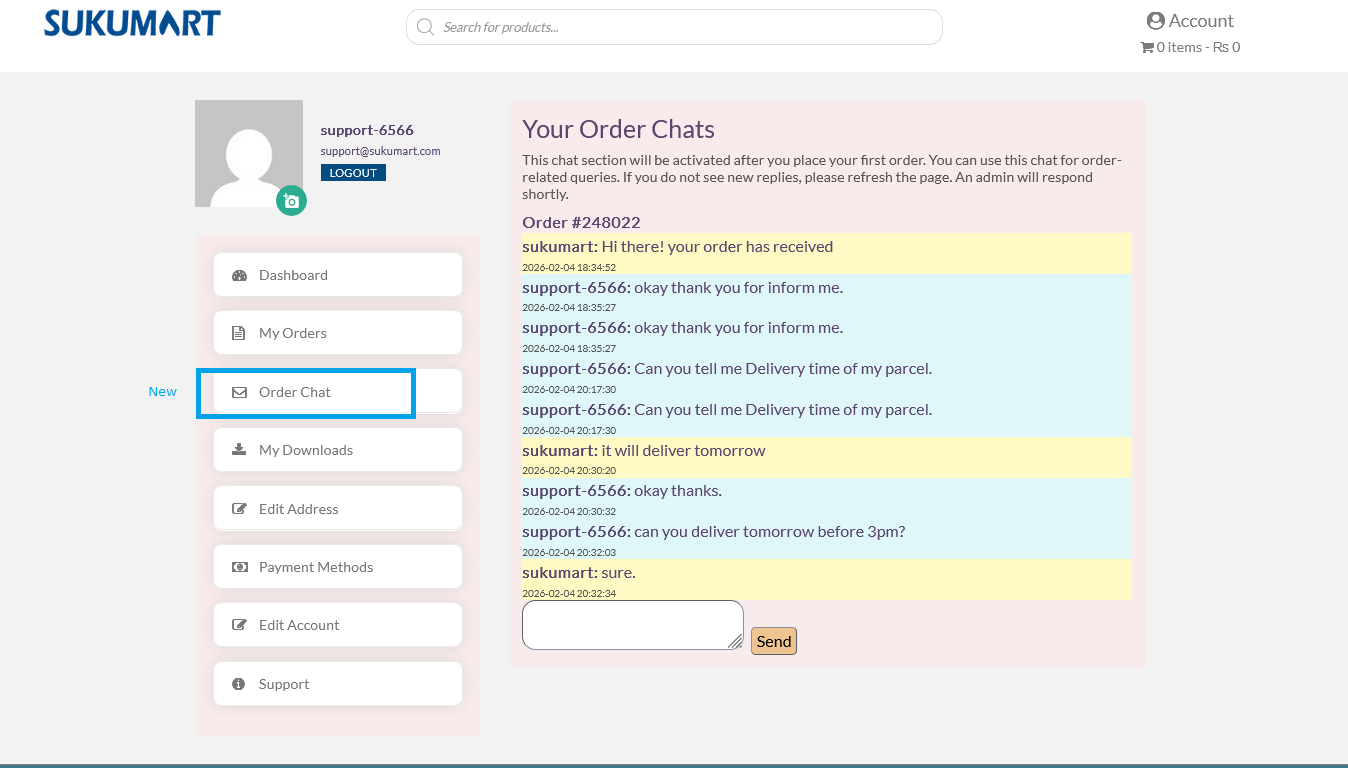Image resolution: width=1348 pixels, height=768 pixels.
Task: Click the Payment Methods money icon
Action: (x=239, y=567)
